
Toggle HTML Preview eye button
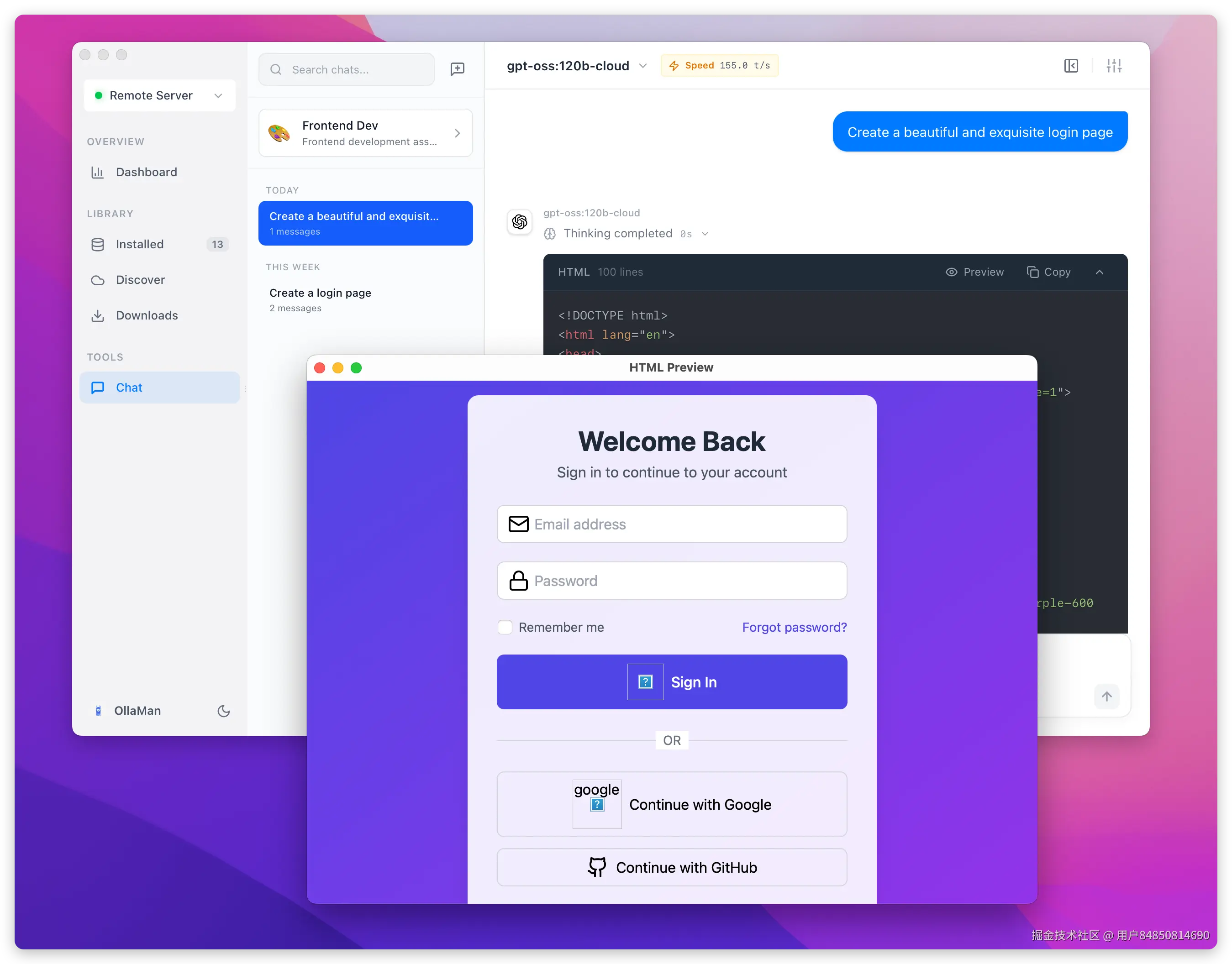tap(974, 272)
